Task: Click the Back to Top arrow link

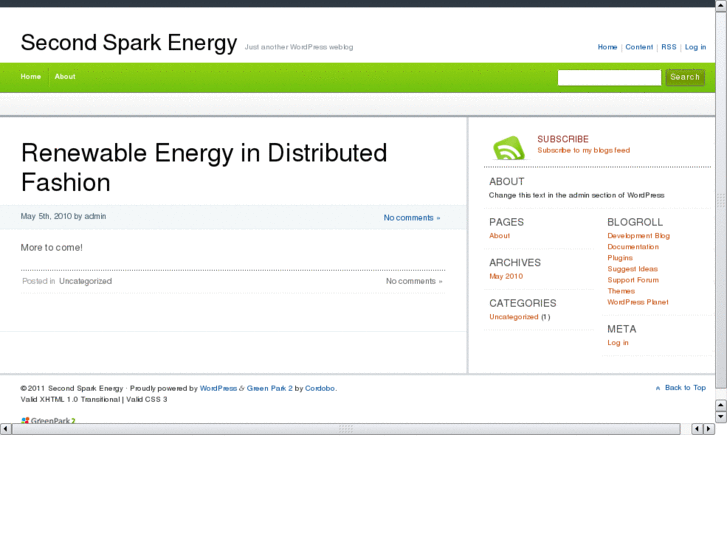Action: click(680, 388)
